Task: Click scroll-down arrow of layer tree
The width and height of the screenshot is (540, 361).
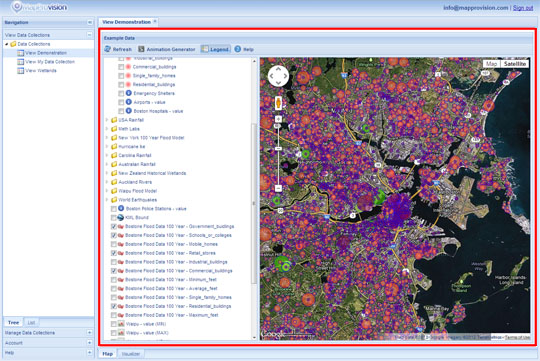Action: tap(255, 337)
